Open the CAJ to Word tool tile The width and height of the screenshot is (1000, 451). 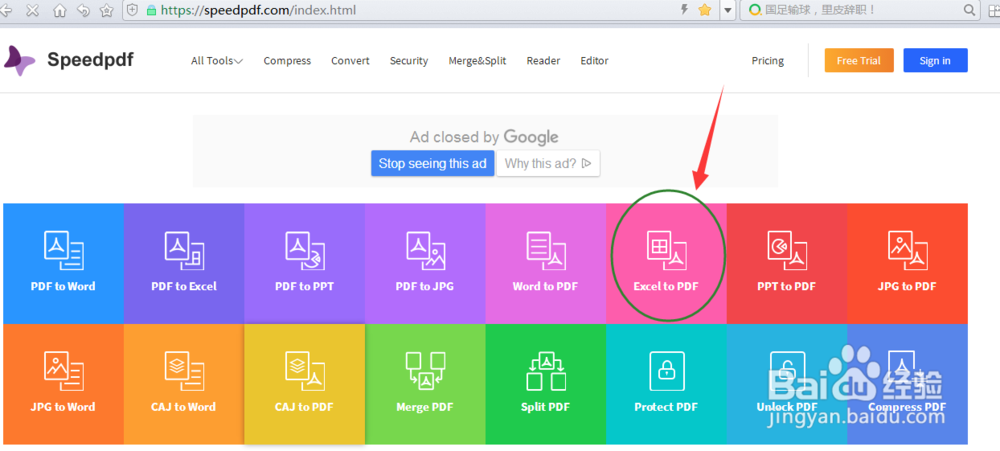coord(184,384)
